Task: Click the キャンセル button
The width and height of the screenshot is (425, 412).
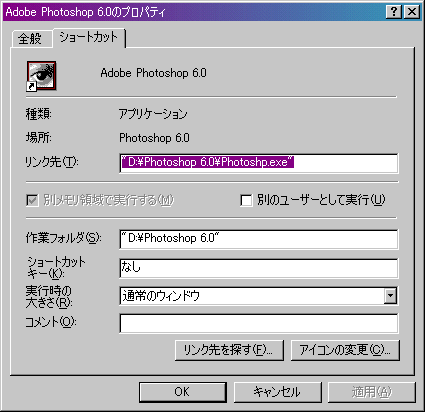Action: tap(278, 392)
